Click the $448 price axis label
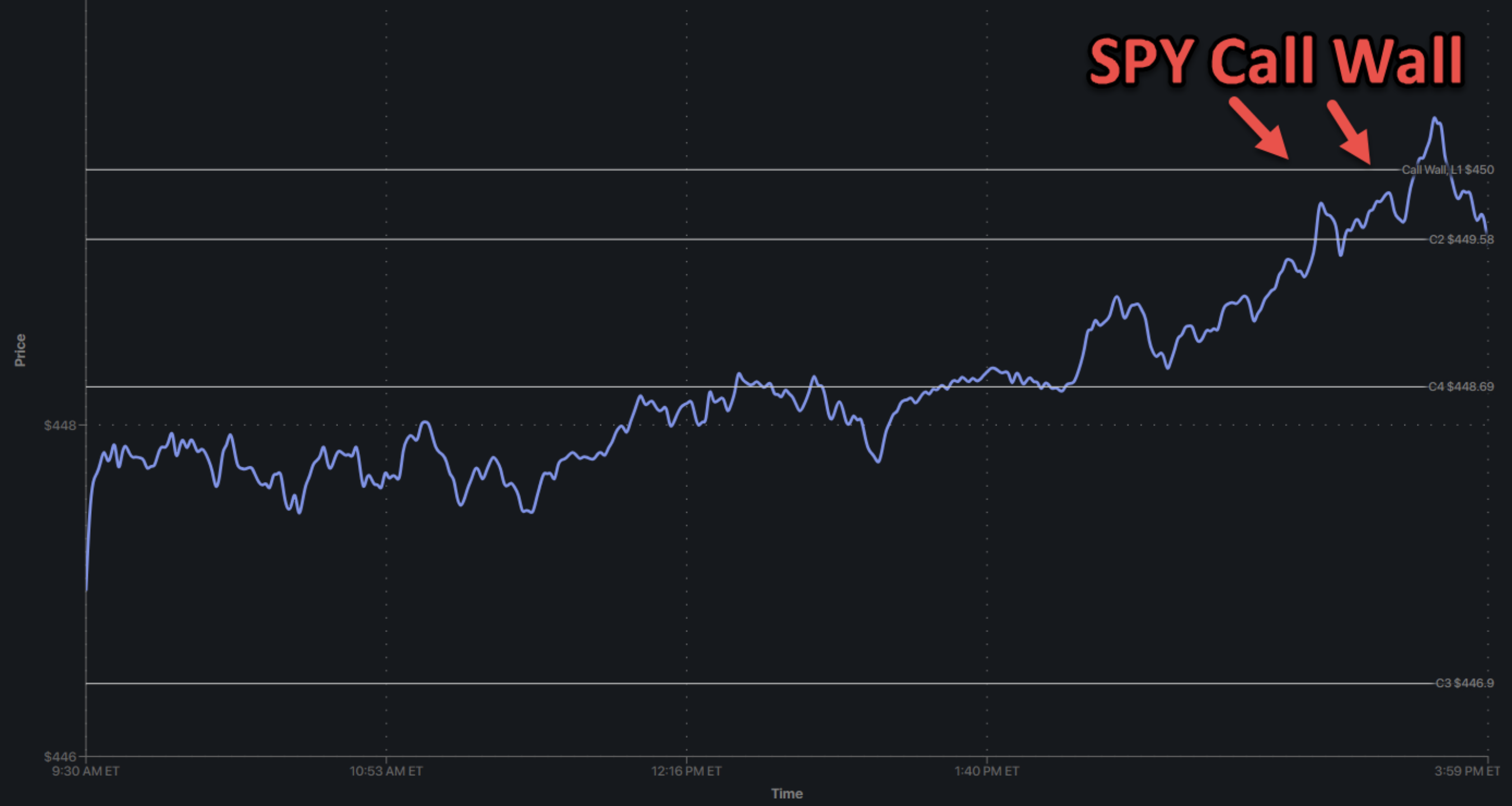 coord(59,425)
